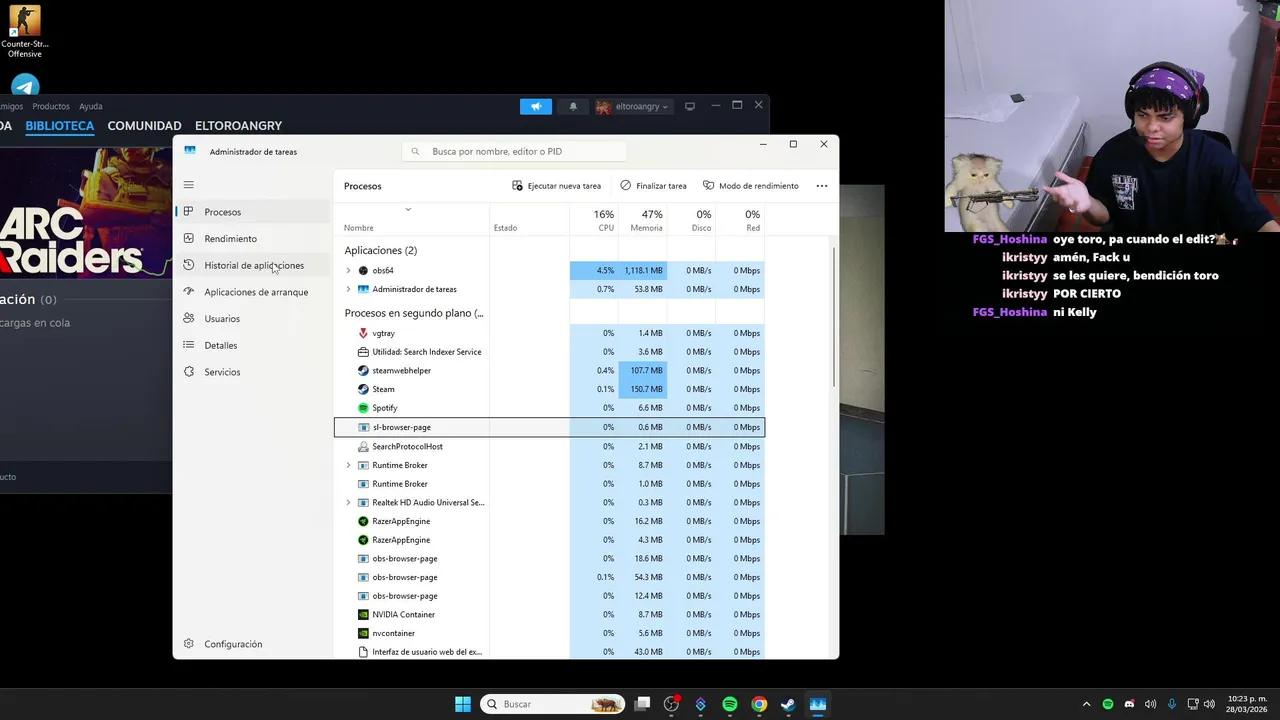Open Historial de aplicaciones page

pyautogui.click(x=252, y=265)
